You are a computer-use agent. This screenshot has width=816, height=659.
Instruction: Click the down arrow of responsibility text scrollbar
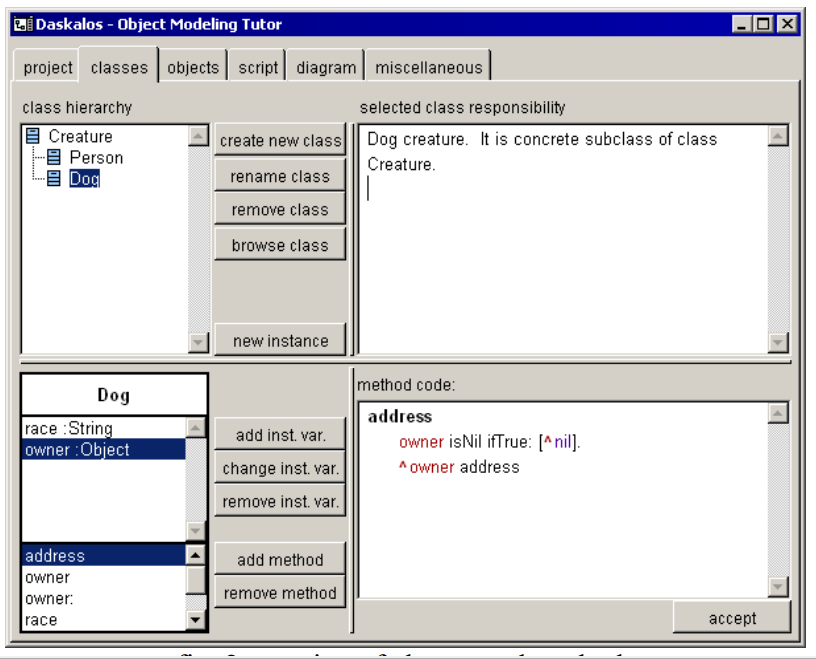(777, 342)
